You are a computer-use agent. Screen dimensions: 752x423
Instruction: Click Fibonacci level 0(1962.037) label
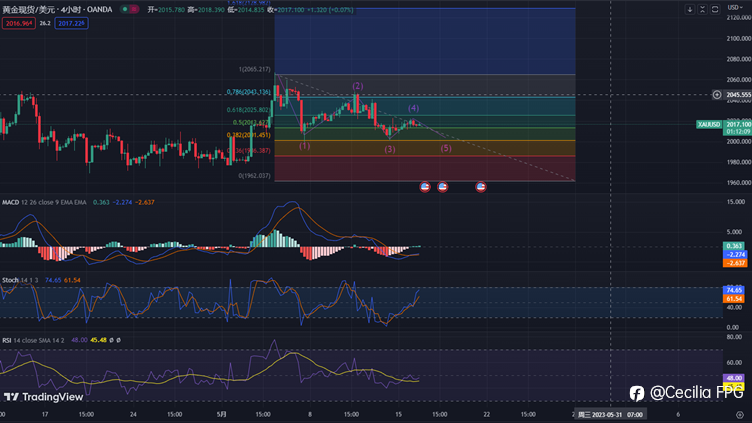pyautogui.click(x=255, y=176)
